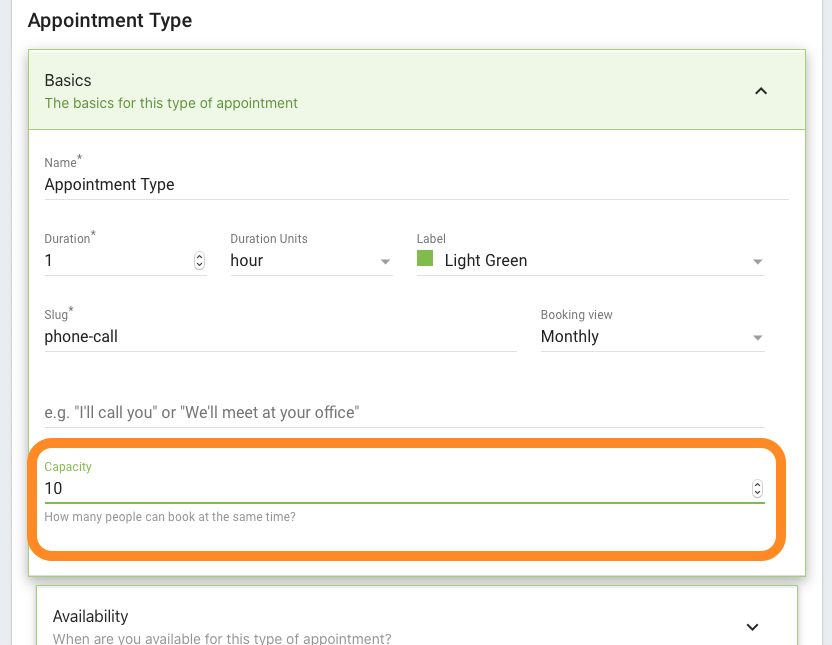
Task: Open the Label color dropdown
Action: pyautogui.click(x=591, y=260)
